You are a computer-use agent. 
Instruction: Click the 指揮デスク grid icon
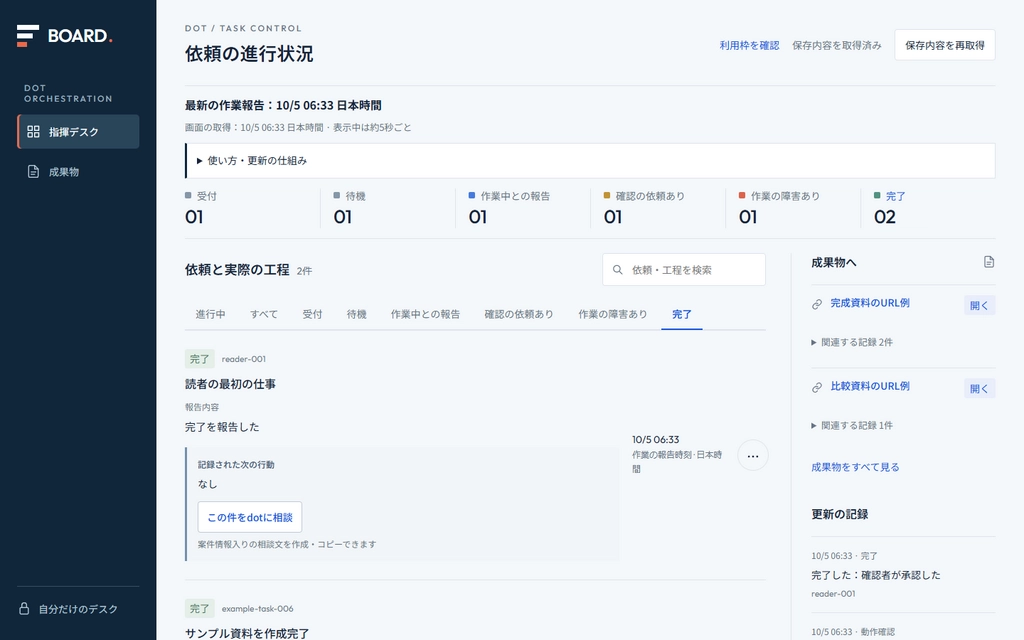[x=33, y=132]
